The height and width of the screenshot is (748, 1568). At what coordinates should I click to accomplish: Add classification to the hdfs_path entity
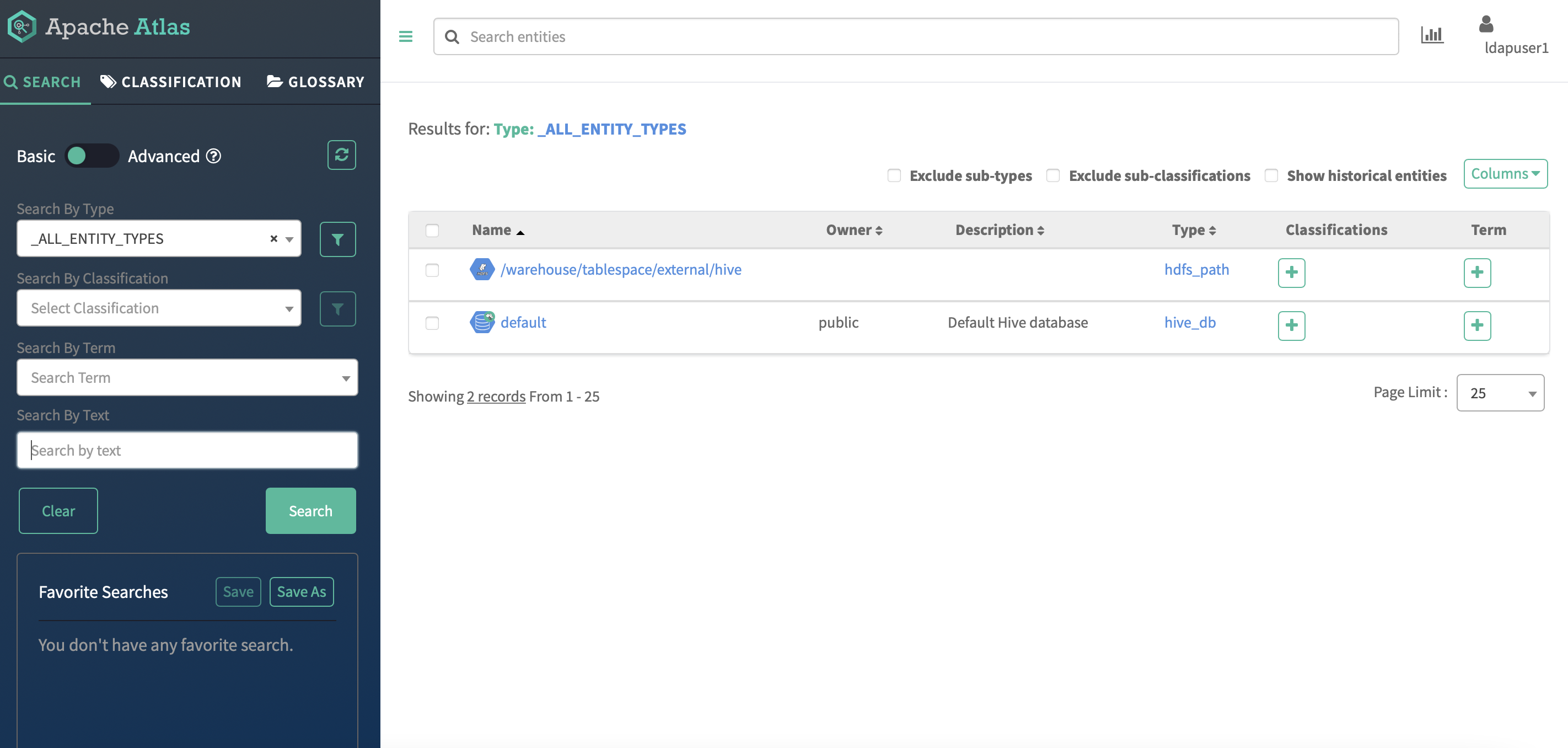click(x=1291, y=273)
